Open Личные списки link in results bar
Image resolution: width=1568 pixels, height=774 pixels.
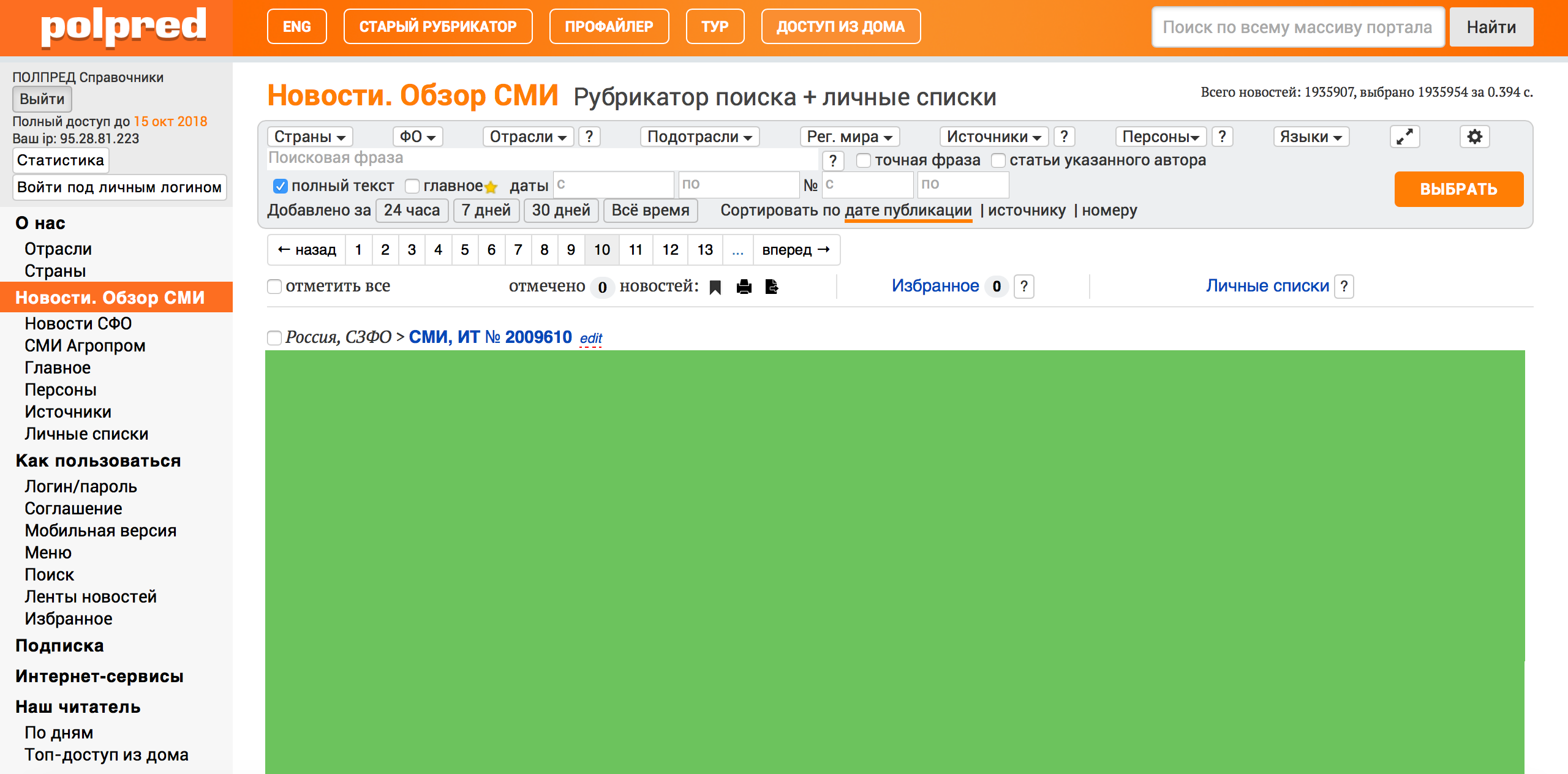[1268, 286]
